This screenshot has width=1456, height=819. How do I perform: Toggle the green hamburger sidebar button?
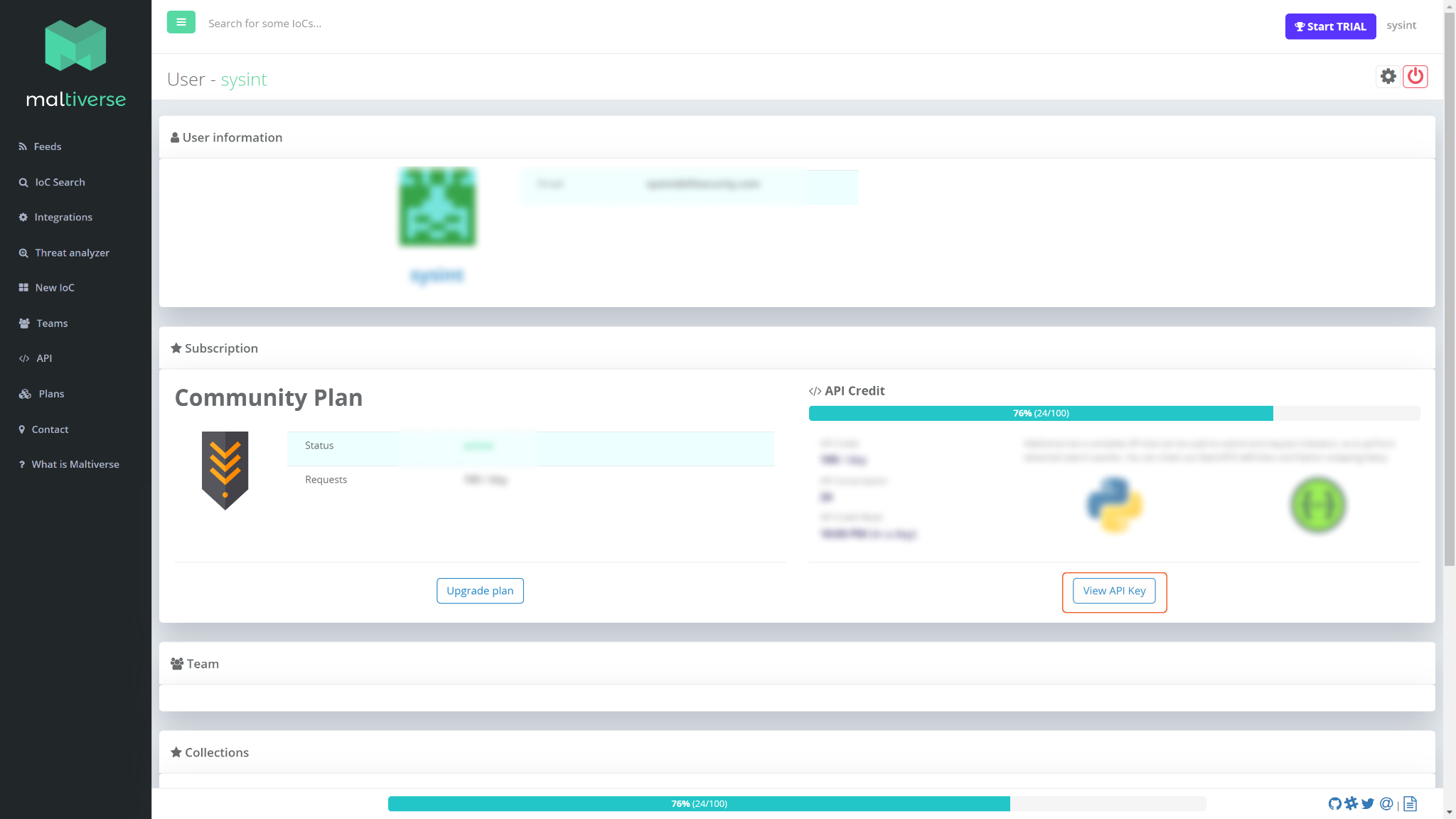point(181,23)
